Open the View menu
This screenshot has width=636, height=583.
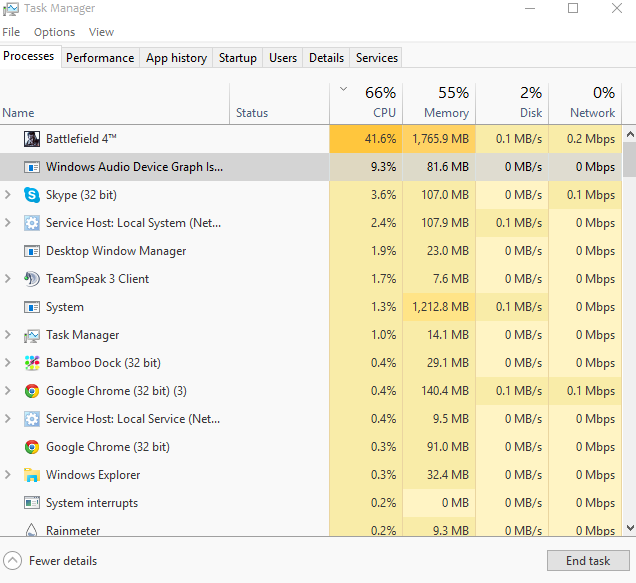click(x=101, y=32)
